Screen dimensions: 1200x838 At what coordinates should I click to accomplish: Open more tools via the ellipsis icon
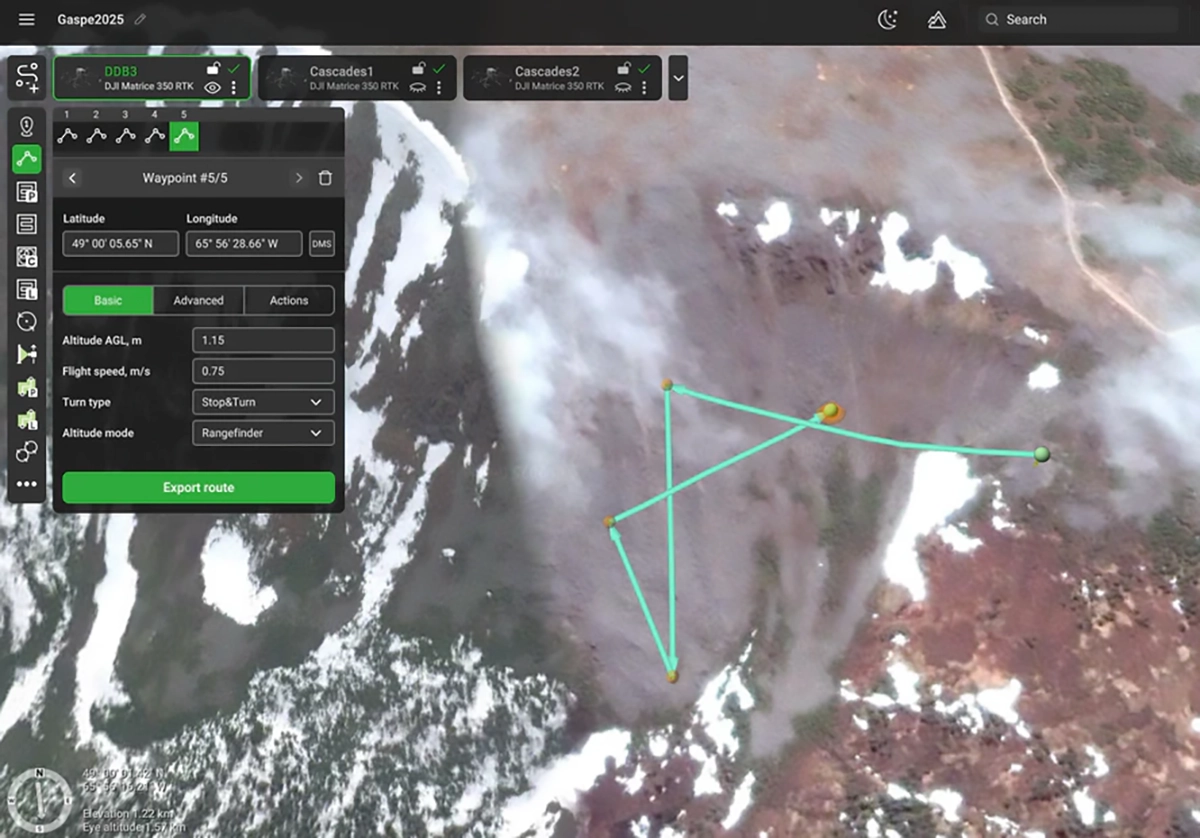(x=27, y=483)
